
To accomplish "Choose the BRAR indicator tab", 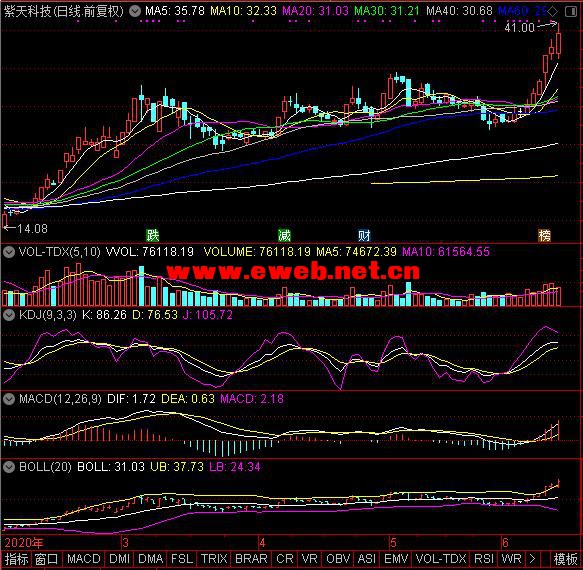I will 251,559.
